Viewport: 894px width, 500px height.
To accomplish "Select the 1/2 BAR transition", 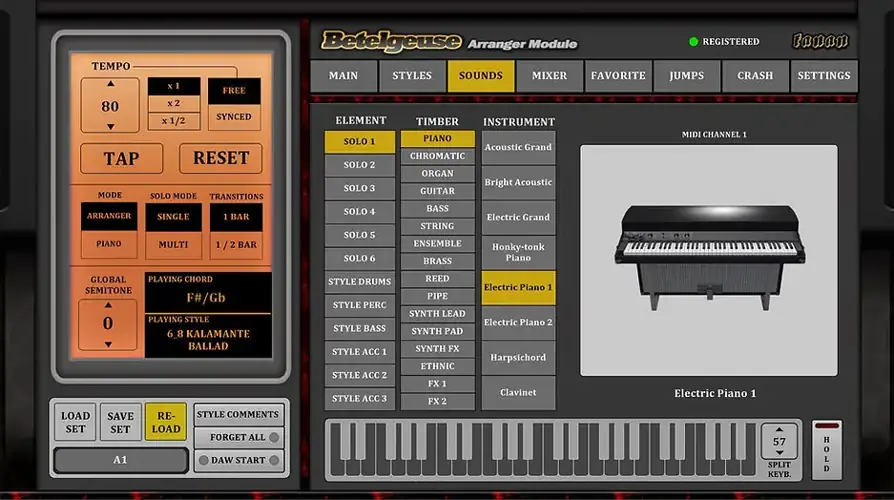I will pos(236,243).
